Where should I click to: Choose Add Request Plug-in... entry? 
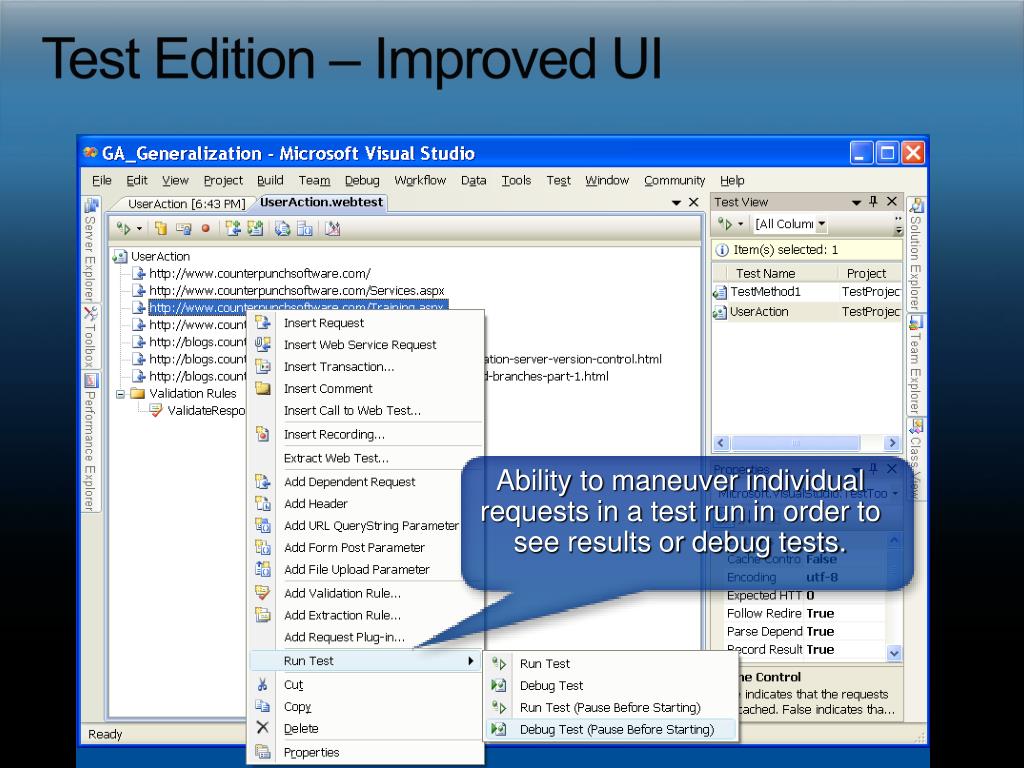coord(367,637)
